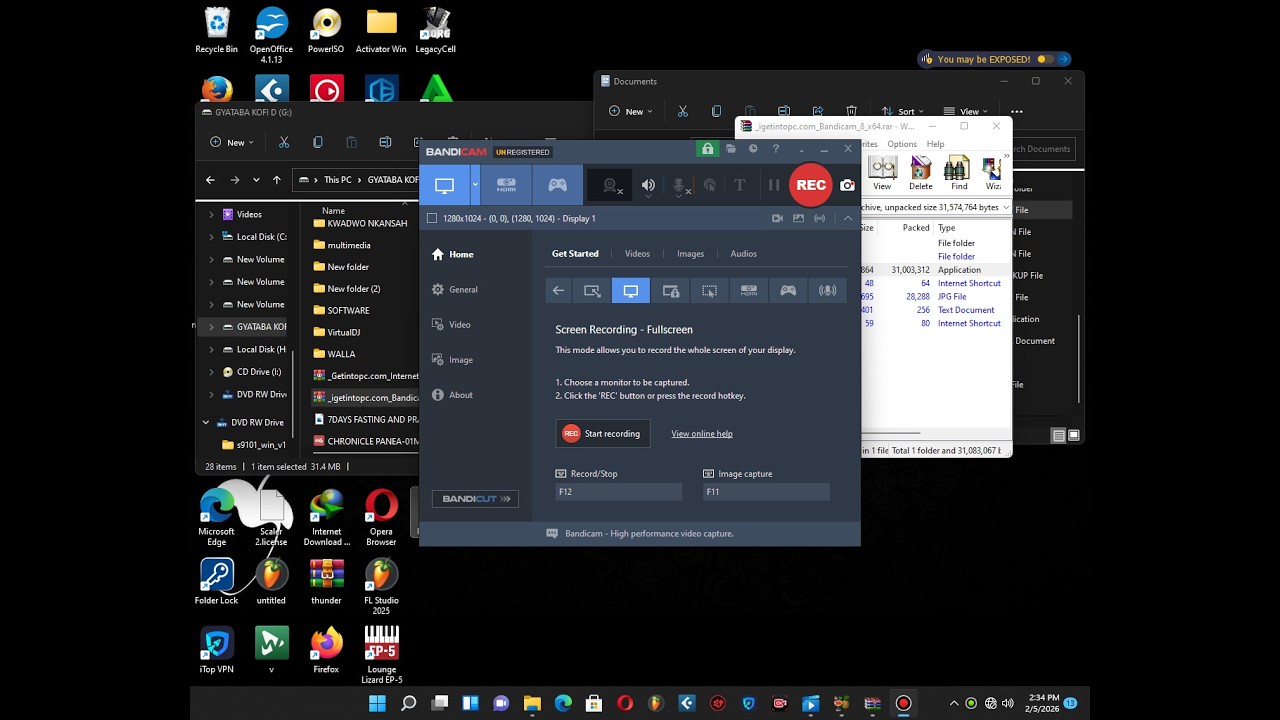This screenshot has height=720, width=1280.
Task: Click the back arrow in the mode row
Action: click(x=558, y=291)
